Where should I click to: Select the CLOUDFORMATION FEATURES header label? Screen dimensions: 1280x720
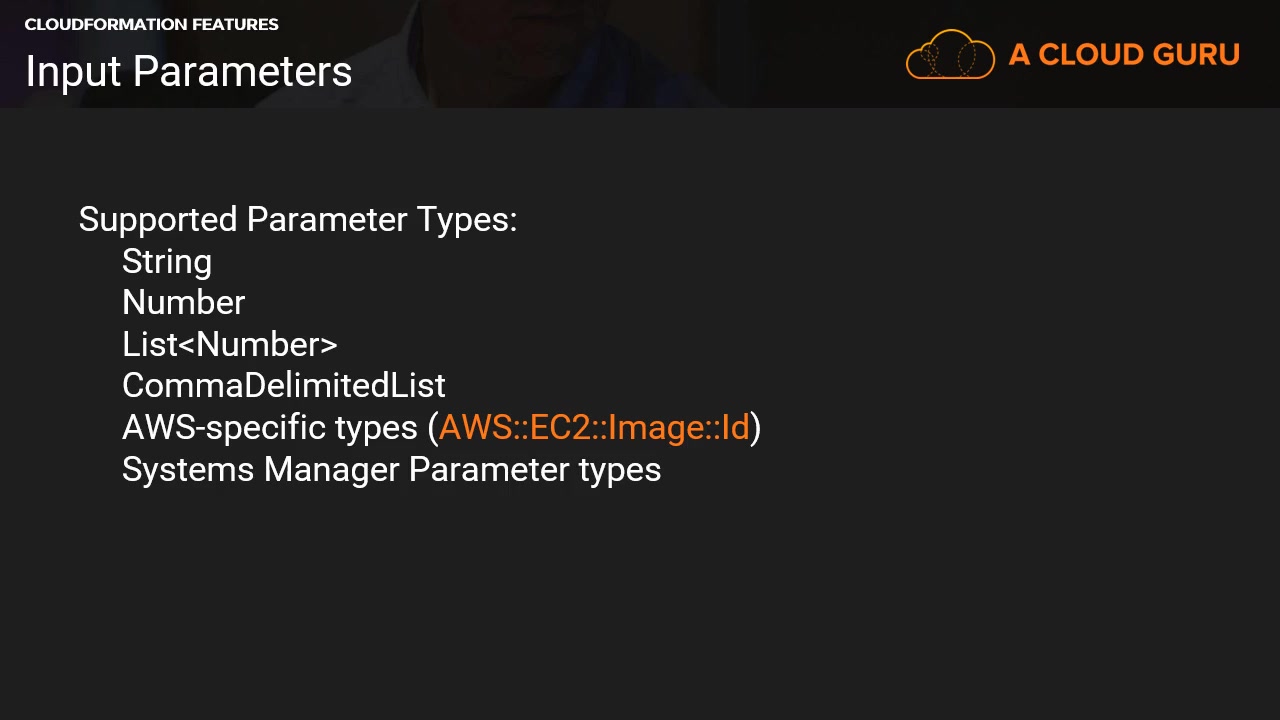point(151,24)
